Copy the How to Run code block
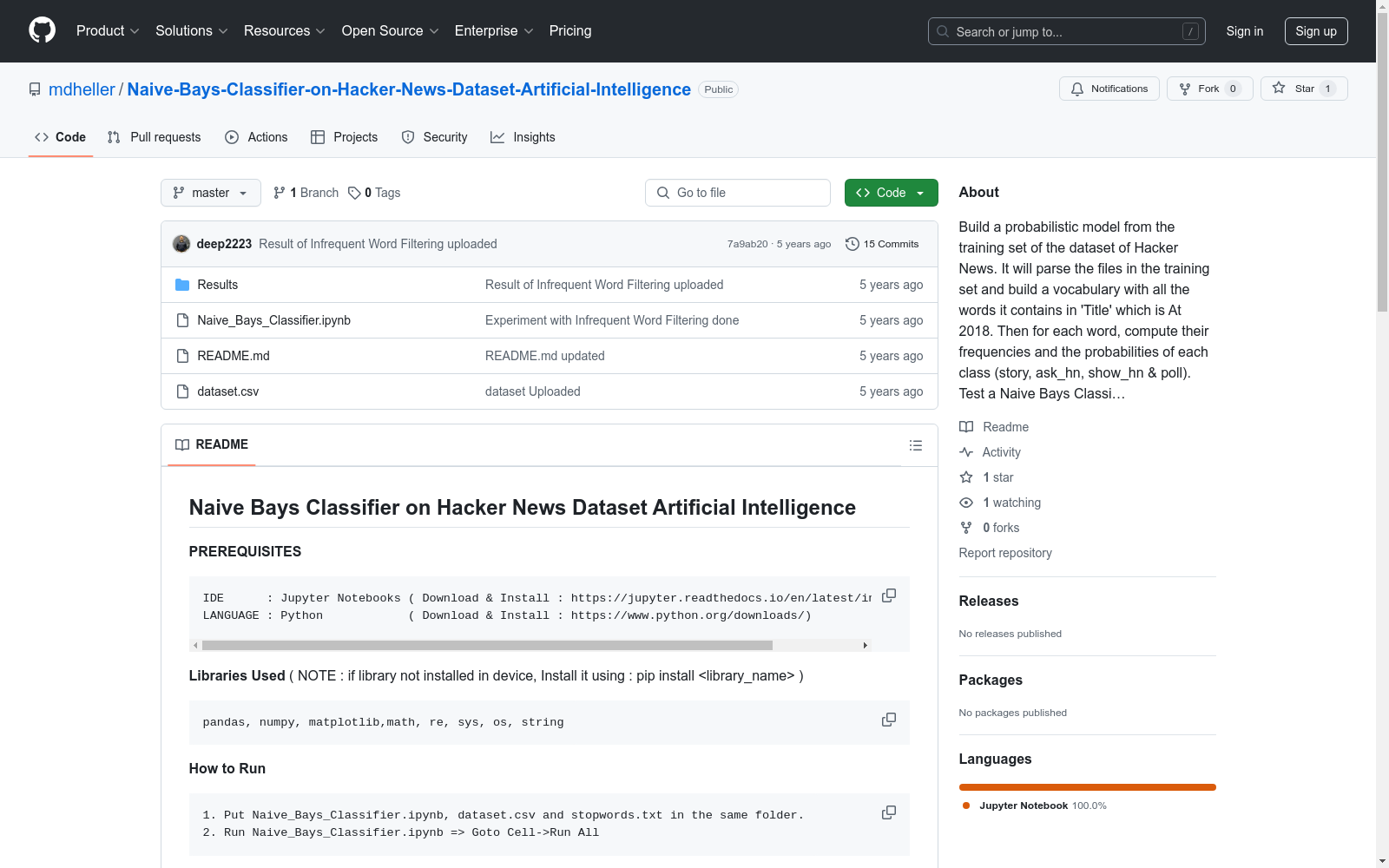Viewport: 1389px width, 868px height. click(889, 812)
